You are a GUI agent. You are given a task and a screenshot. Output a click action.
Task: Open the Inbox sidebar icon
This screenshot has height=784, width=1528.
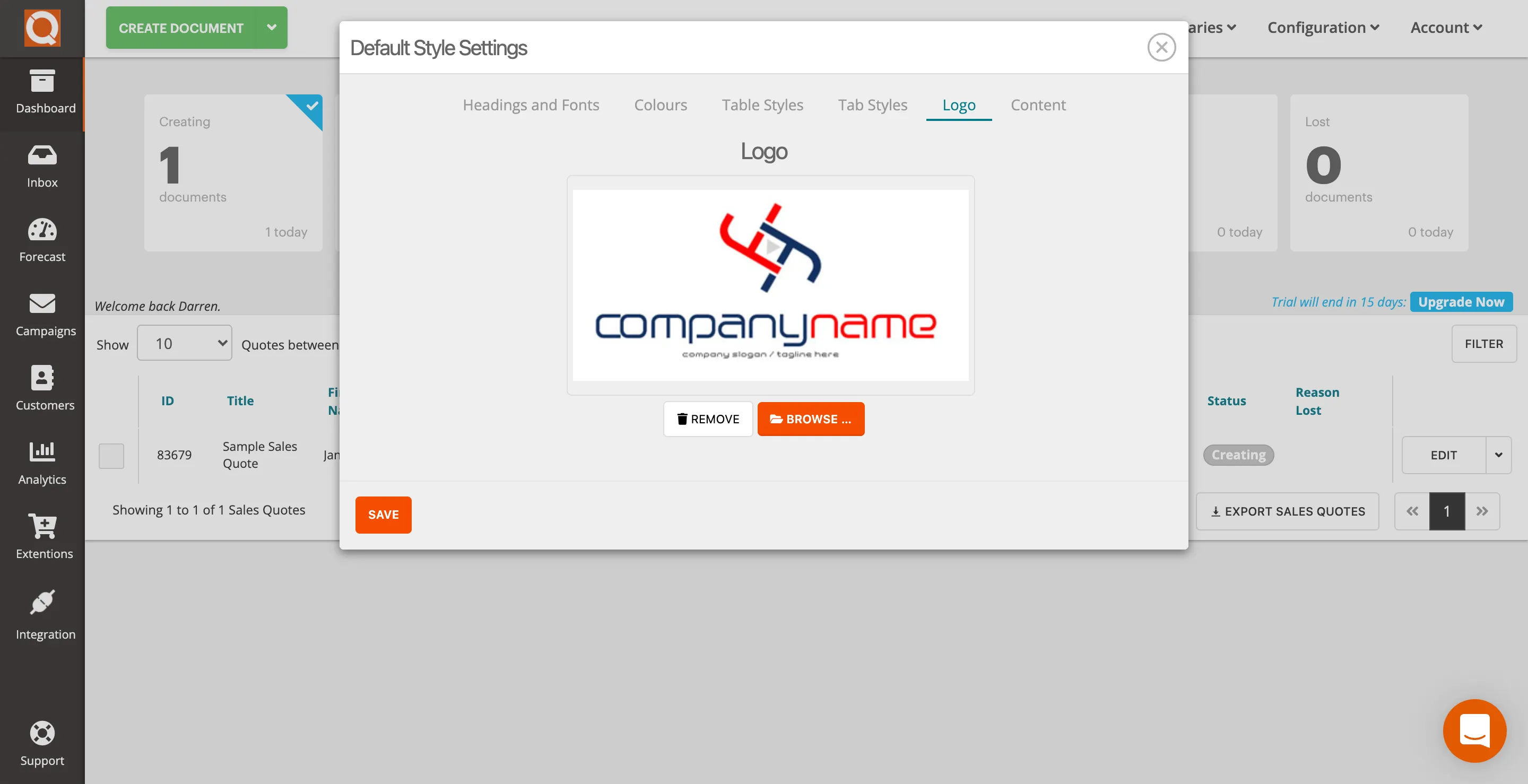[42, 156]
